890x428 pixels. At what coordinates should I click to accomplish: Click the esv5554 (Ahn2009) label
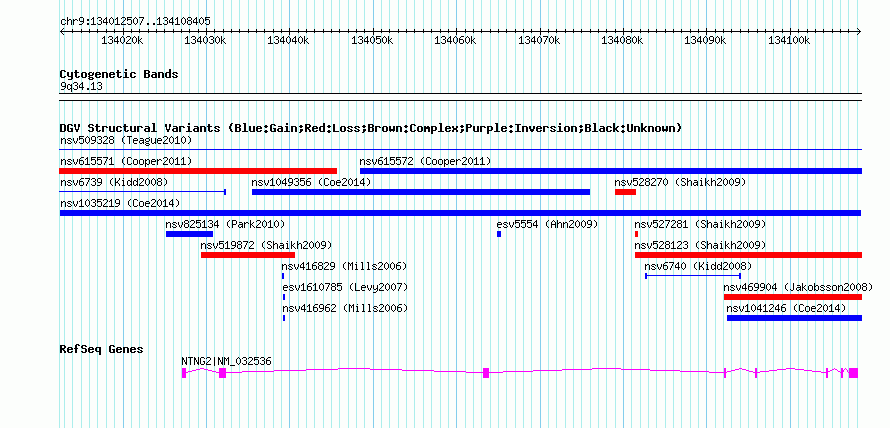[548, 224]
